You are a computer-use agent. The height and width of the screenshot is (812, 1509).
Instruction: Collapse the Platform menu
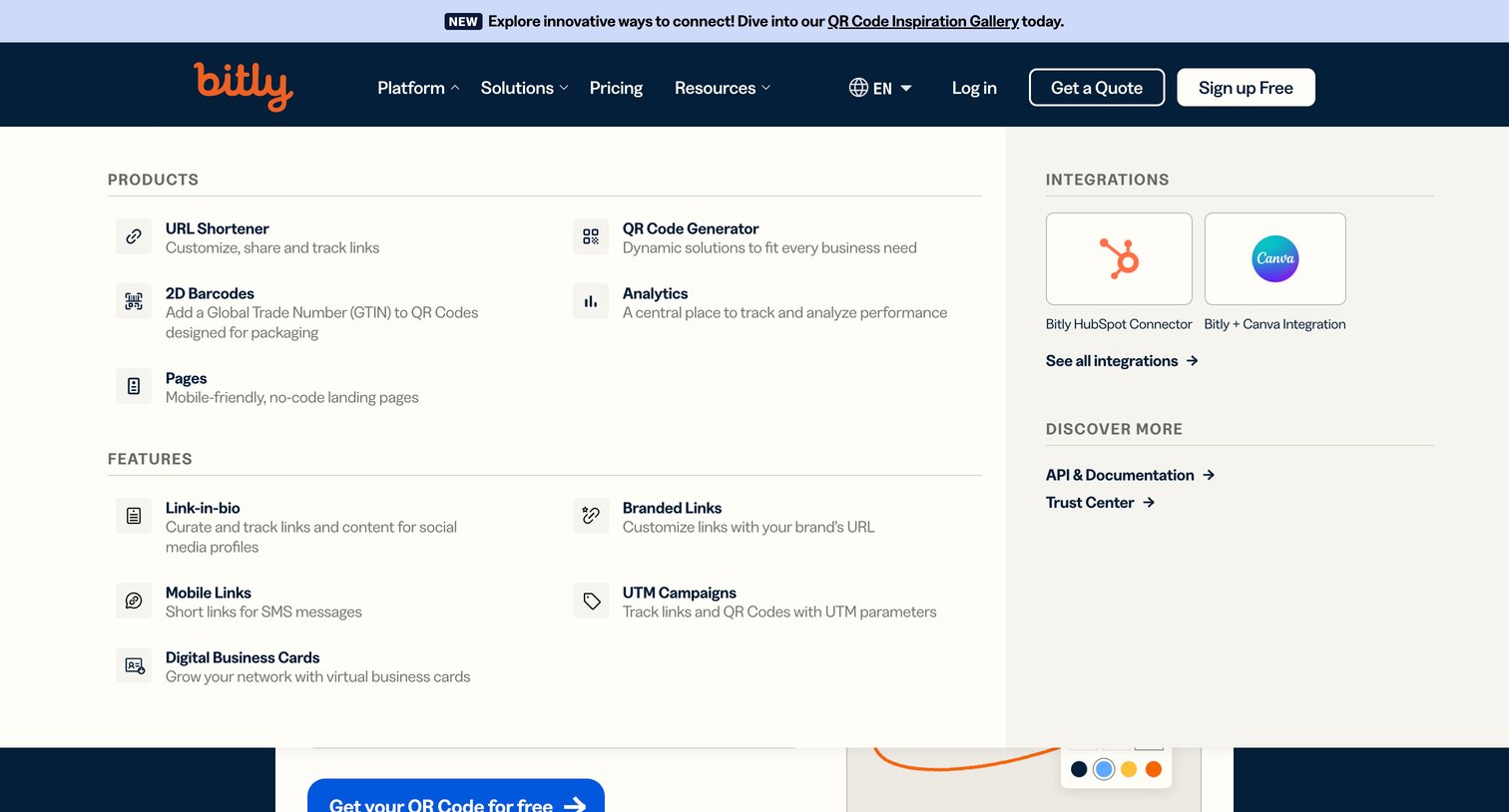coord(418,88)
